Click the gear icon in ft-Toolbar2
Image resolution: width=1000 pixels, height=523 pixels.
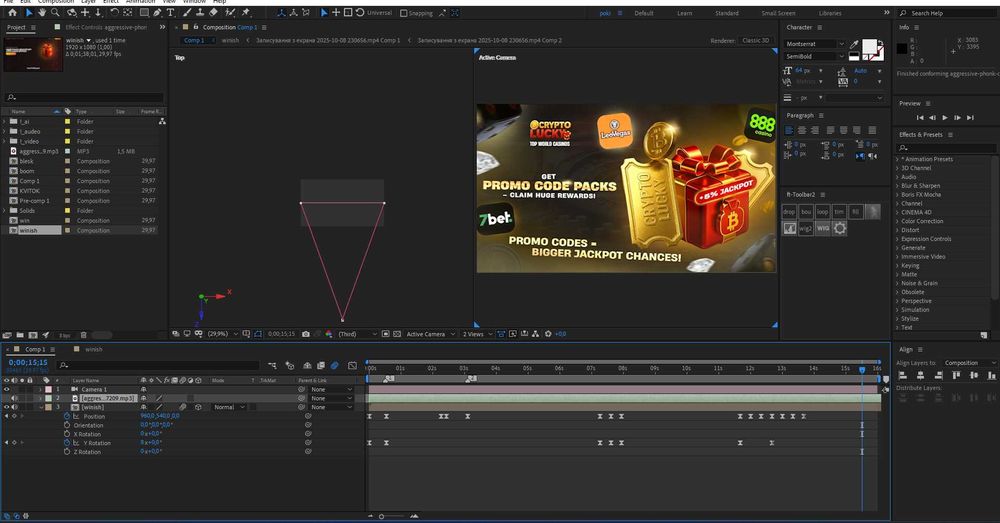pyautogui.click(x=840, y=228)
